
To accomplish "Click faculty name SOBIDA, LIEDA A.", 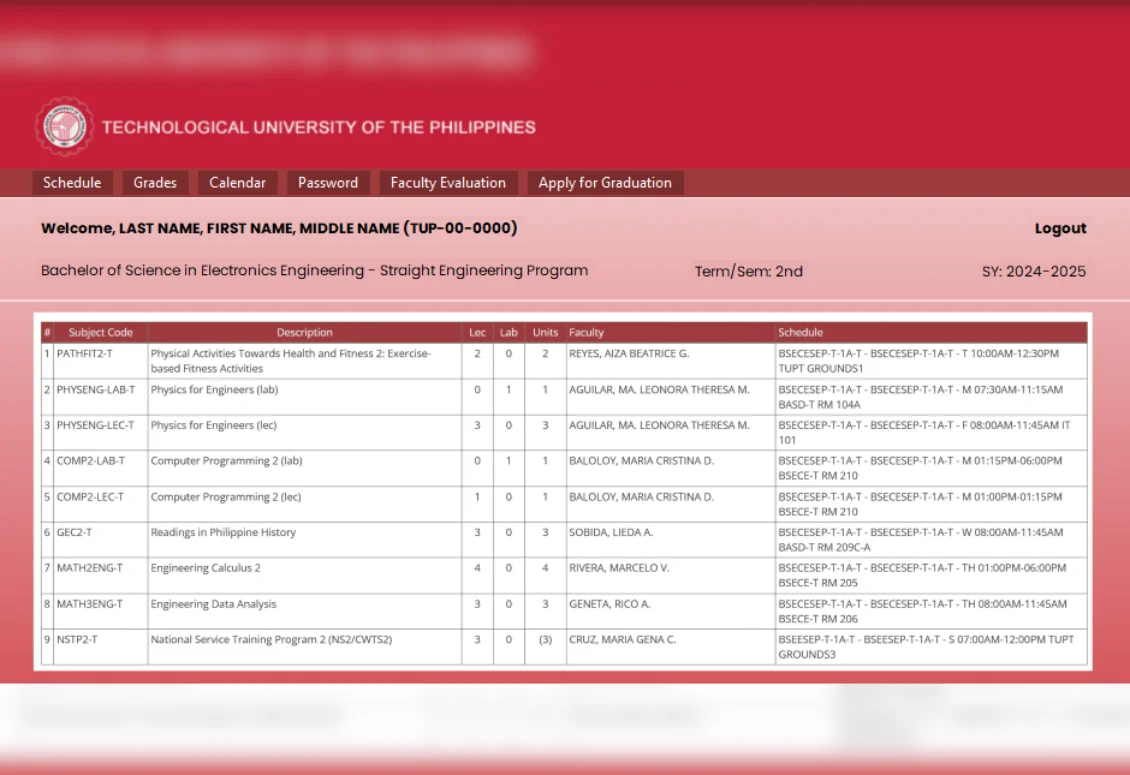I will point(610,532).
